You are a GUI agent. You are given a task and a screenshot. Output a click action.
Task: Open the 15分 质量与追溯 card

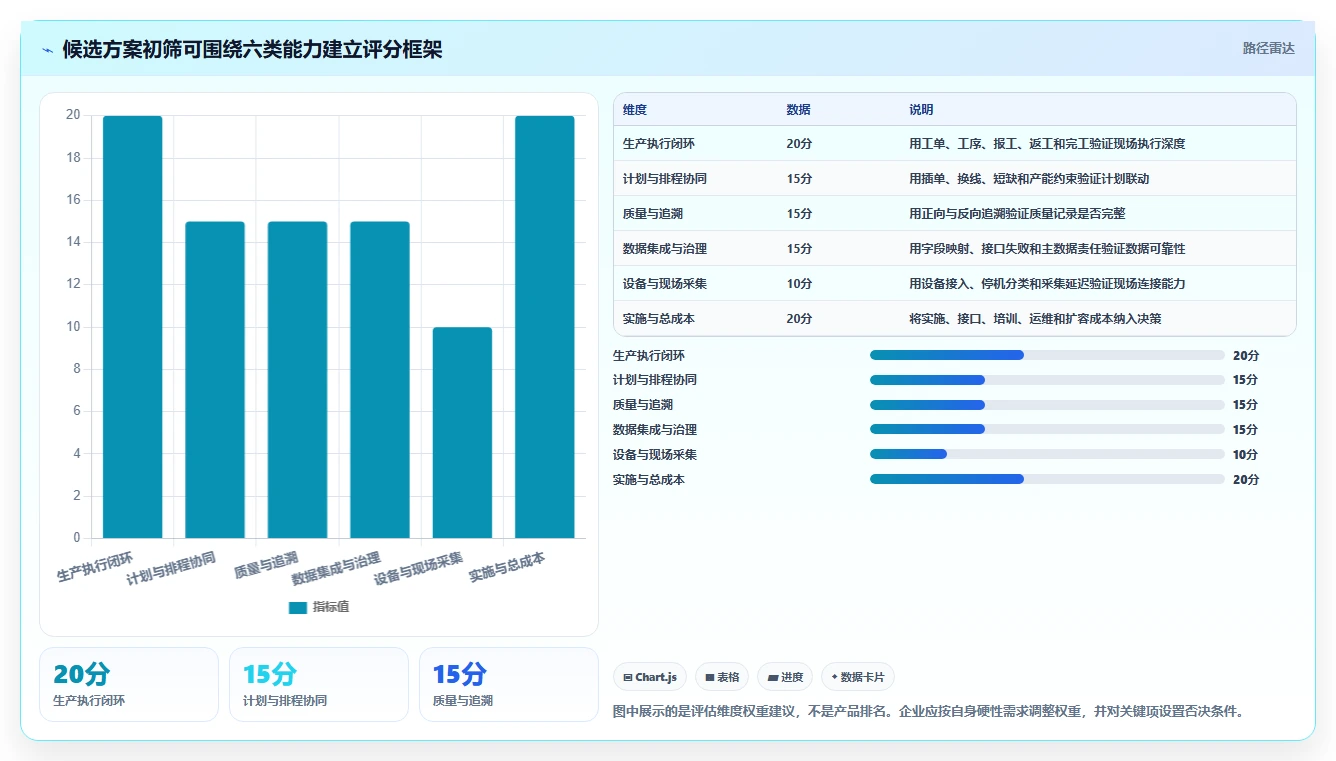pyautogui.click(x=509, y=684)
